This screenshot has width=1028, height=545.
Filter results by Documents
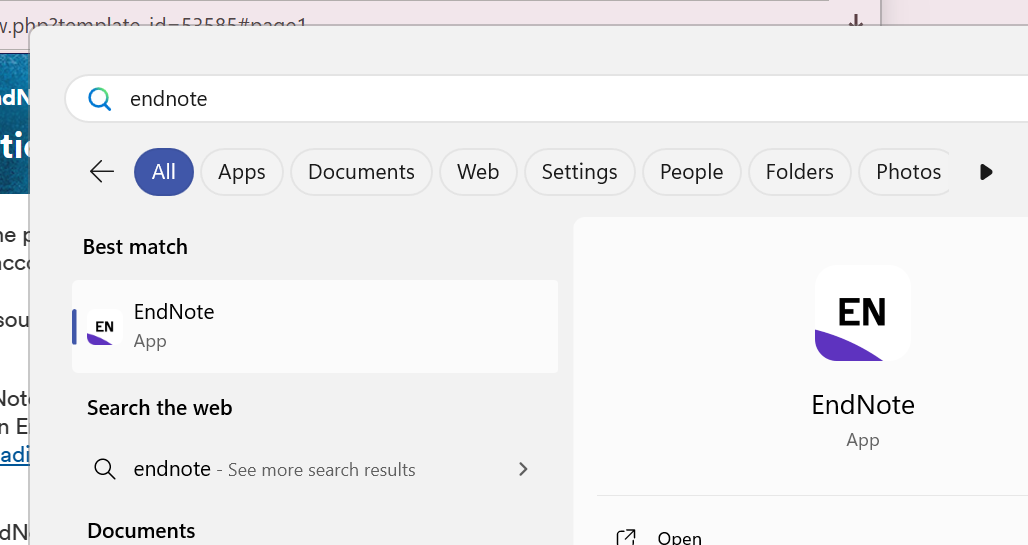tap(361, 172)
